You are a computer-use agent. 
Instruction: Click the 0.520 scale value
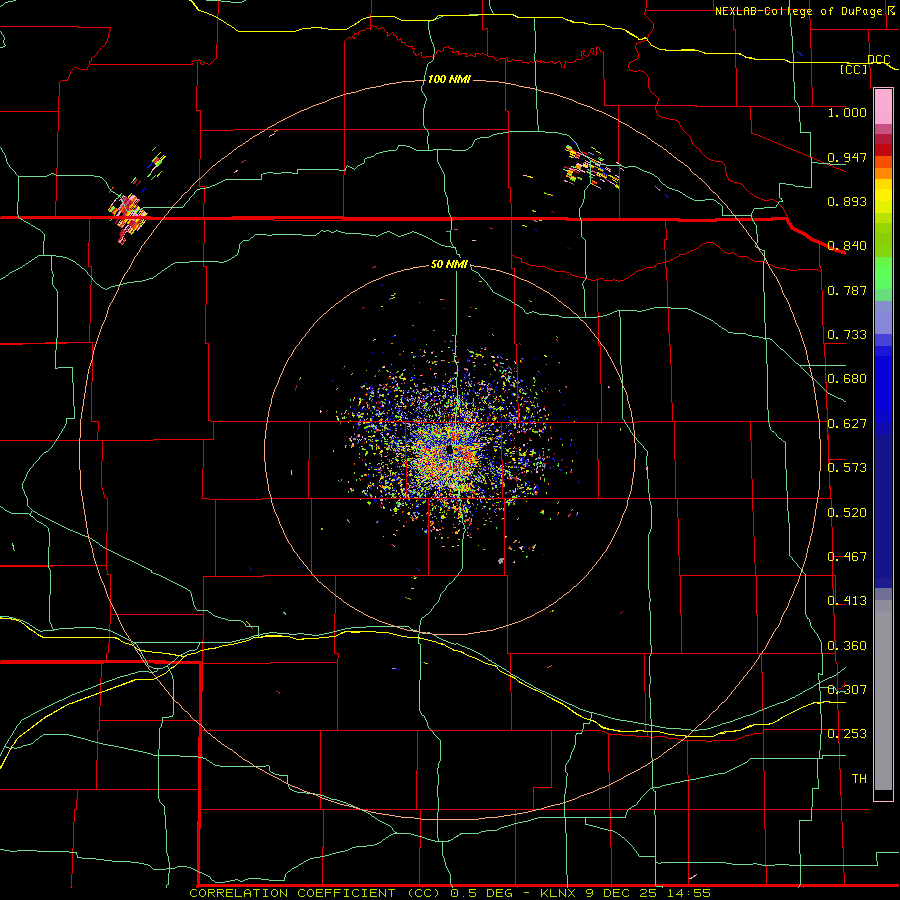(x=847, y=513)
